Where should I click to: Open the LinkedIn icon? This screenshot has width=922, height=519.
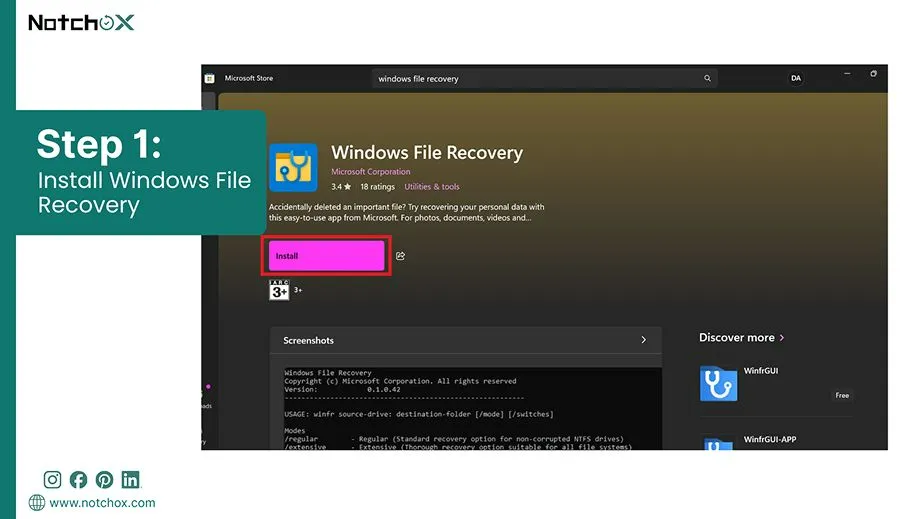tap(131, 480)
